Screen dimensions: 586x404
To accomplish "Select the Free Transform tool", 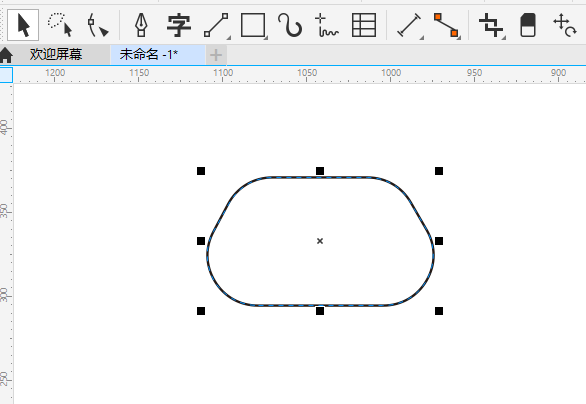I will click(565, 25).
